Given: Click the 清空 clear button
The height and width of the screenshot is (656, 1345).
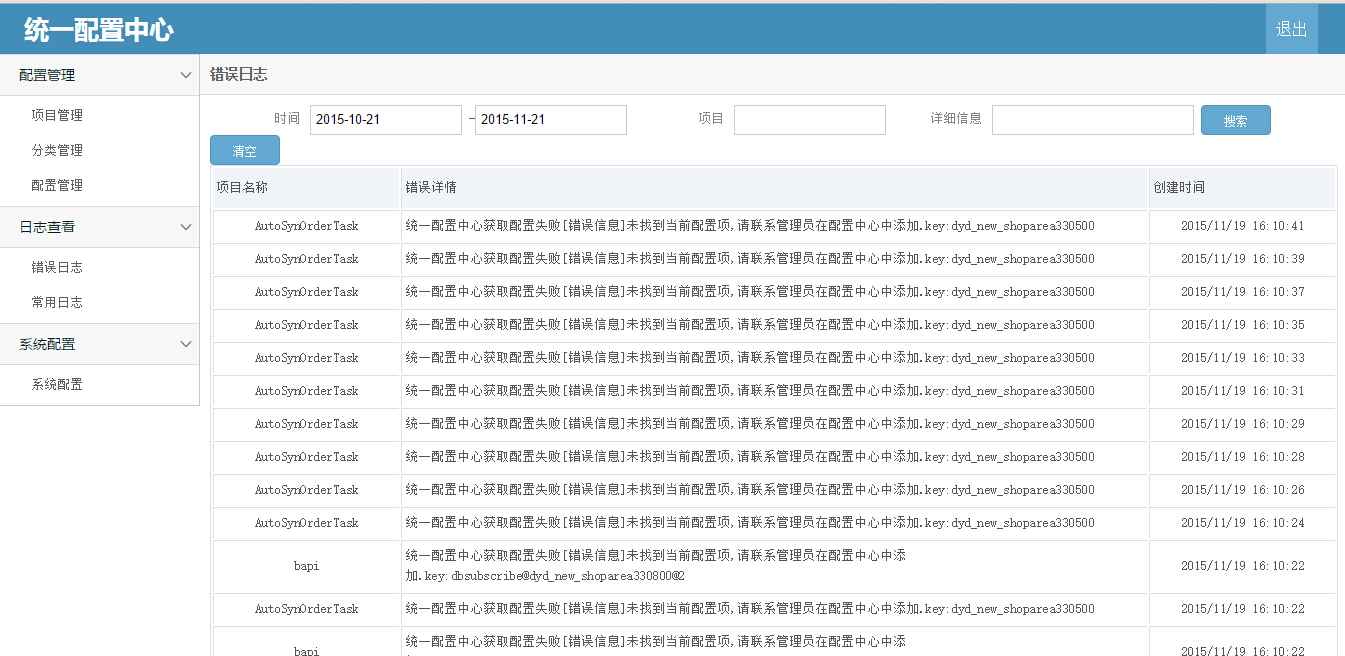Looking at the screenshot, I should click(x=245, y=150).
